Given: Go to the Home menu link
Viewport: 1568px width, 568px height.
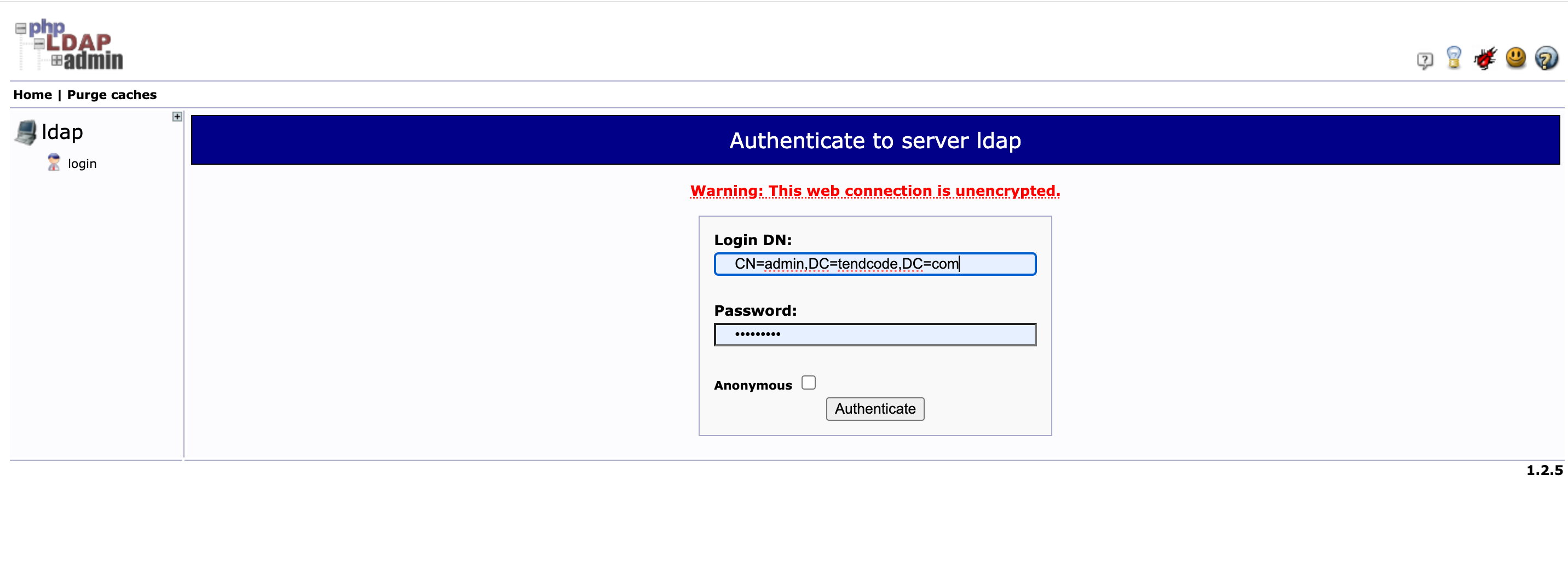Looking at the screenshot, I should tap(33, 95).
